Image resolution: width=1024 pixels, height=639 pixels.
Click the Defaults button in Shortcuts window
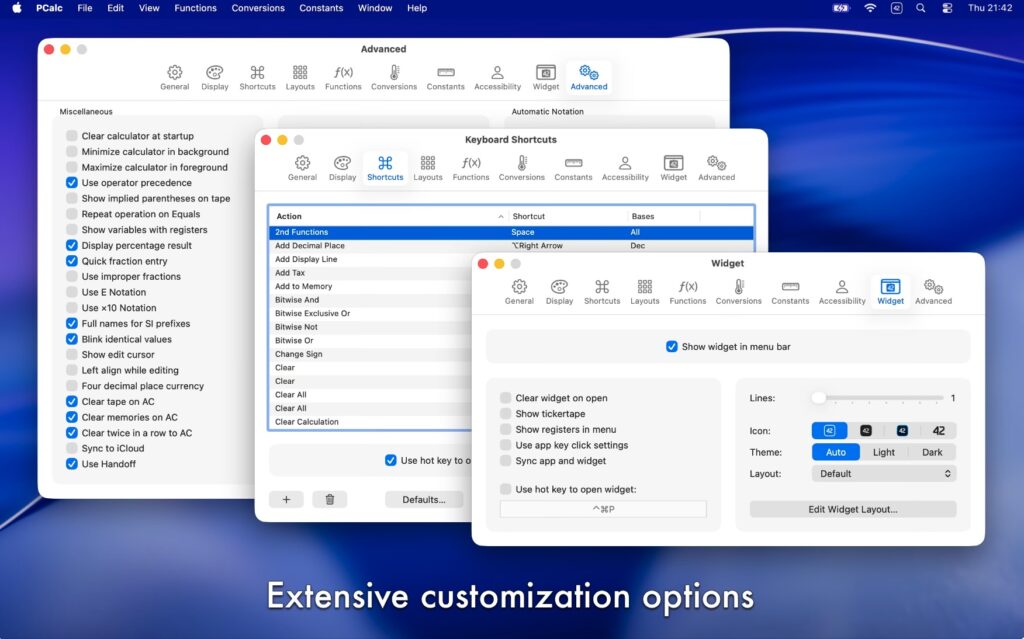pyautogui.click(x=424, y=499)
